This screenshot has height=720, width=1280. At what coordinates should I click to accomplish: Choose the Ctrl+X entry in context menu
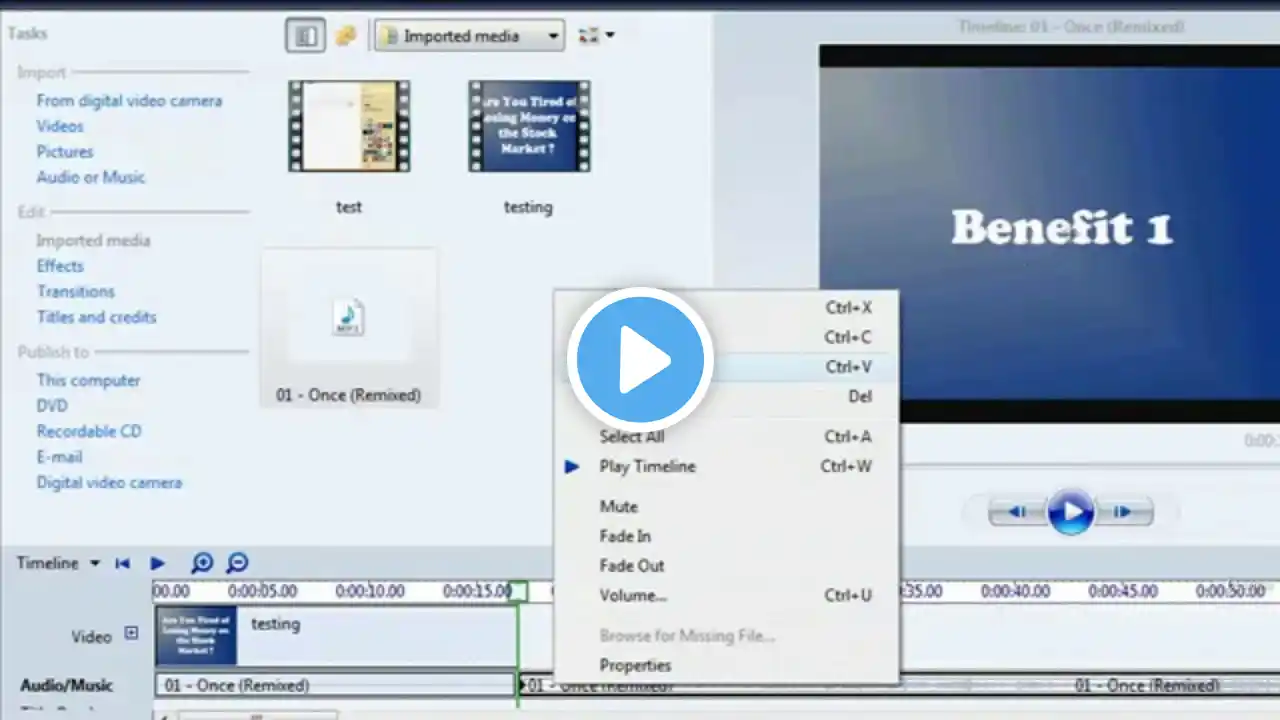(727, 308)
